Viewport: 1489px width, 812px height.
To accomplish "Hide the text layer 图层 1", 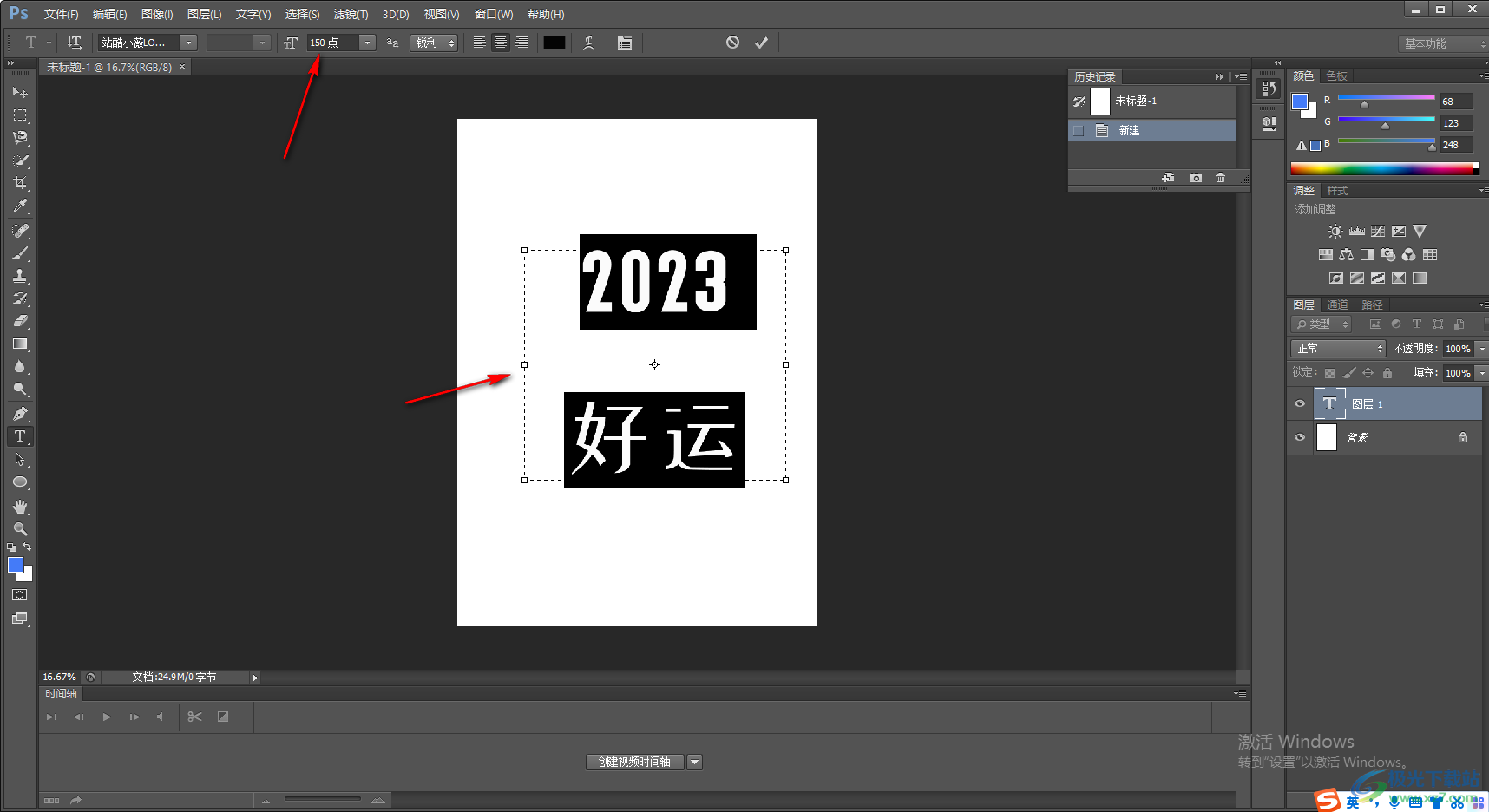I will click(x=1300, y=404).
